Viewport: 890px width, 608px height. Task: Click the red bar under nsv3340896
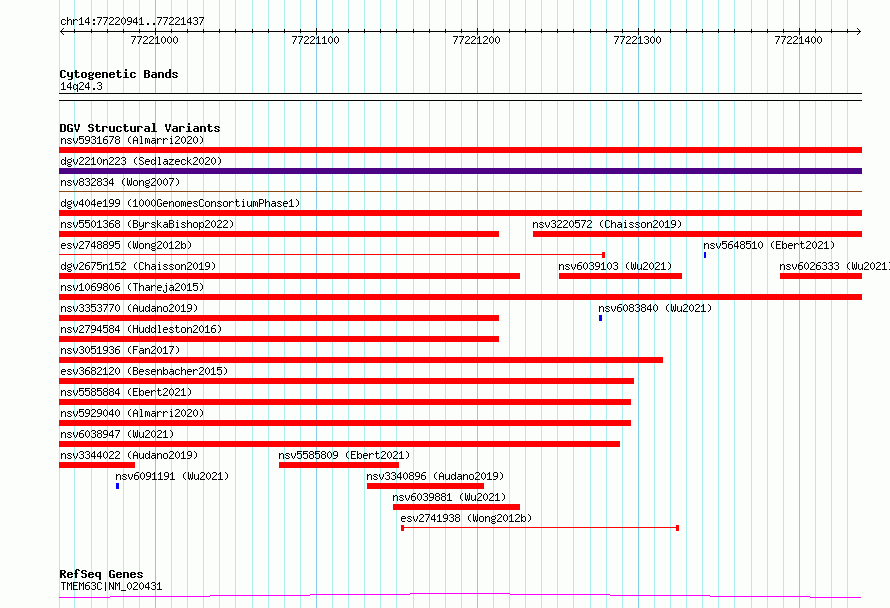point(425,486)
